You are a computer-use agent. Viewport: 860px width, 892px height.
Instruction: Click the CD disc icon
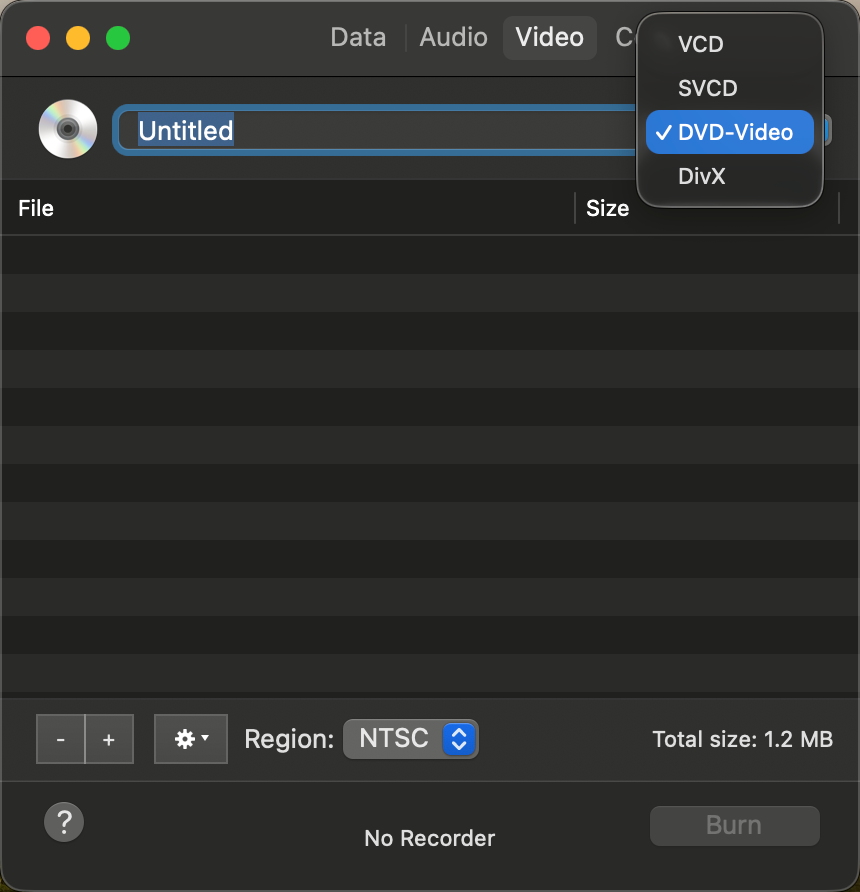pos(68,130)
